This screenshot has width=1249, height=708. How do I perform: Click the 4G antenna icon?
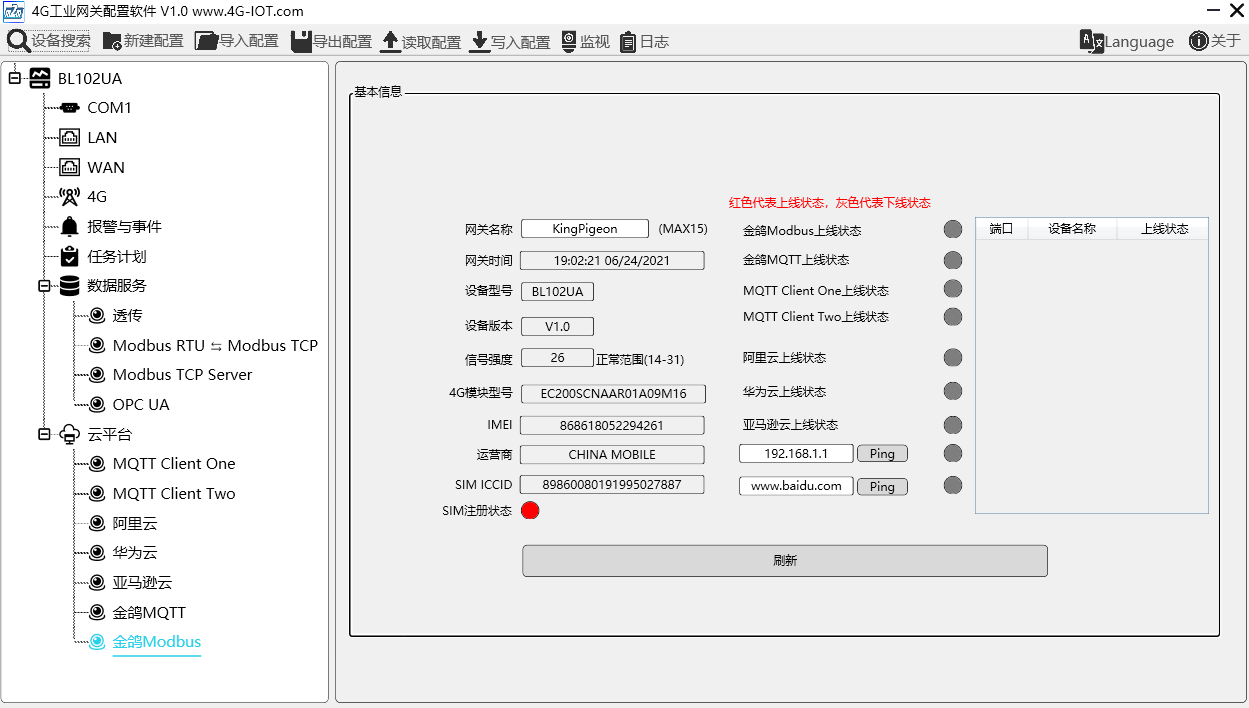[69, 197]
